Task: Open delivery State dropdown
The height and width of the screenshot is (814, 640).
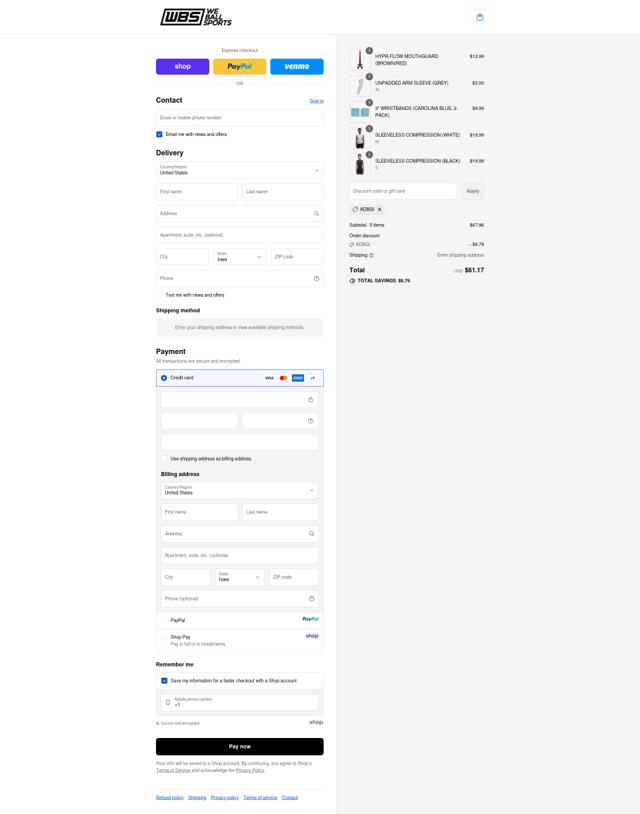Action: pos(239,257)
